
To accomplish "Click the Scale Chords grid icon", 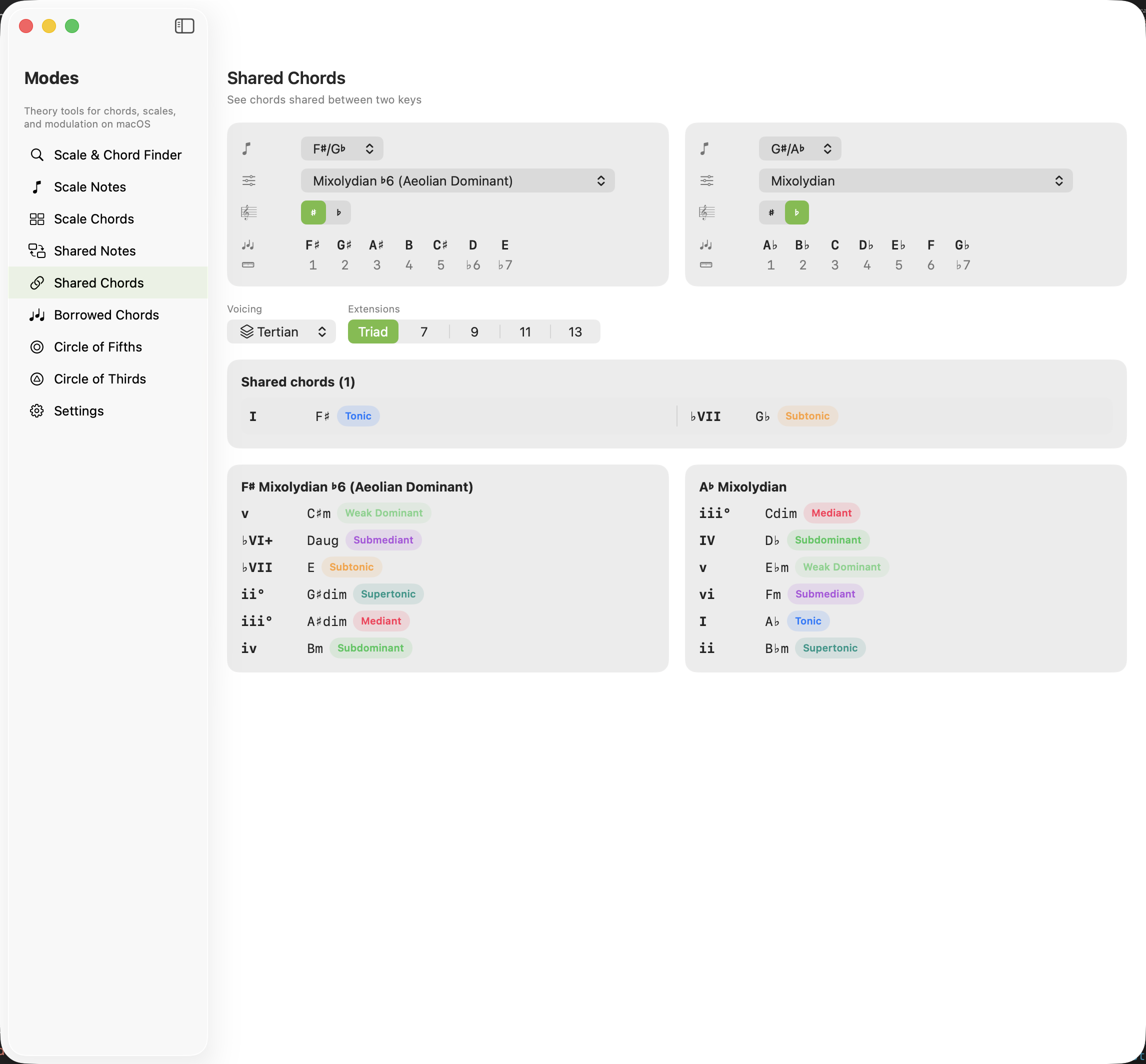I will point(37,219).
